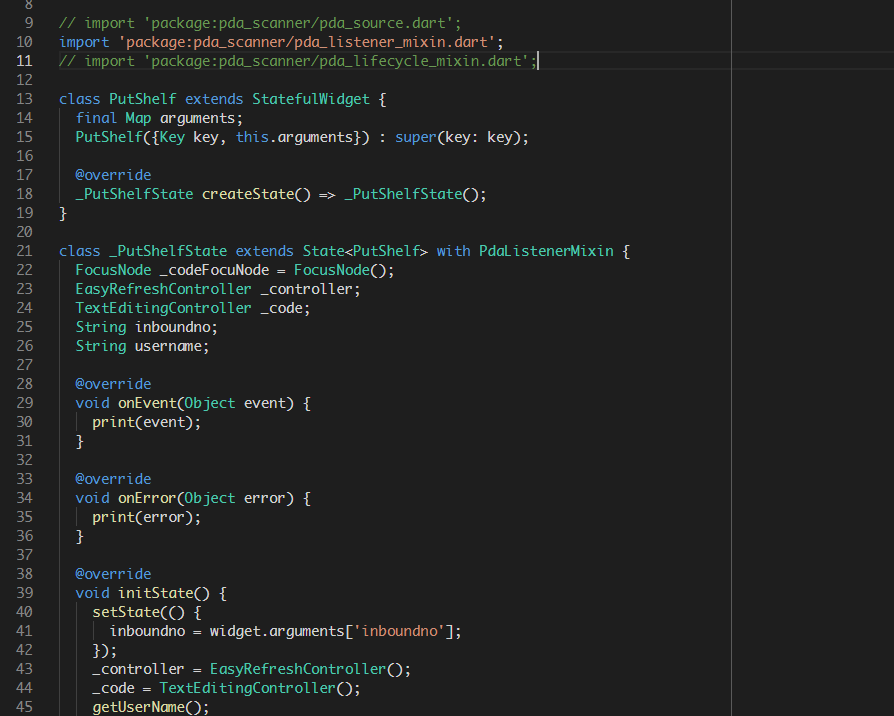The width and height of the screenshot is (894, 716).
Task: Click the closing brace on line 19
Action: tap(63, 213)
